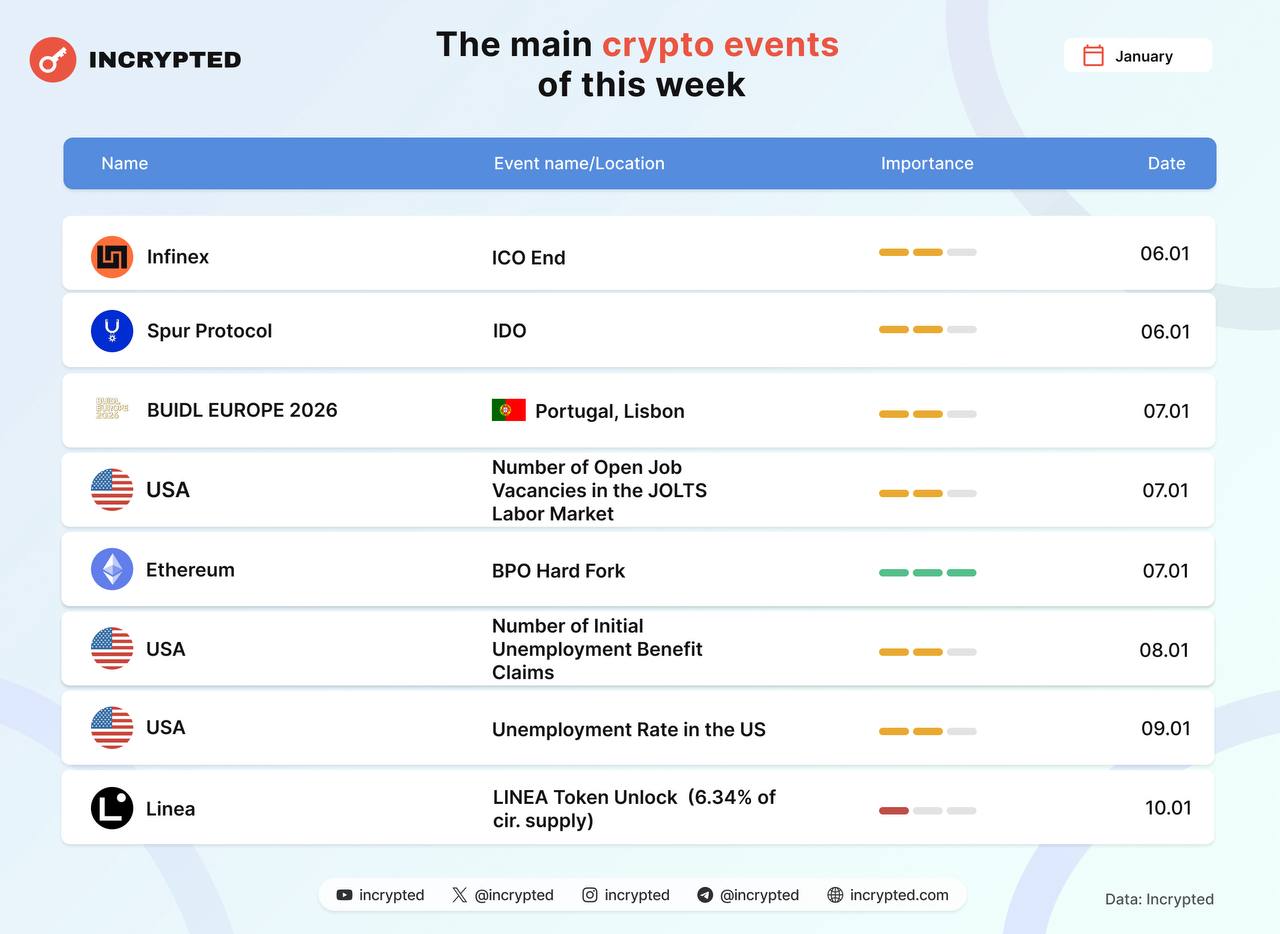Click the 07.01 date for BUIDL EUROPE 2026

click(x=1166, y=411)
